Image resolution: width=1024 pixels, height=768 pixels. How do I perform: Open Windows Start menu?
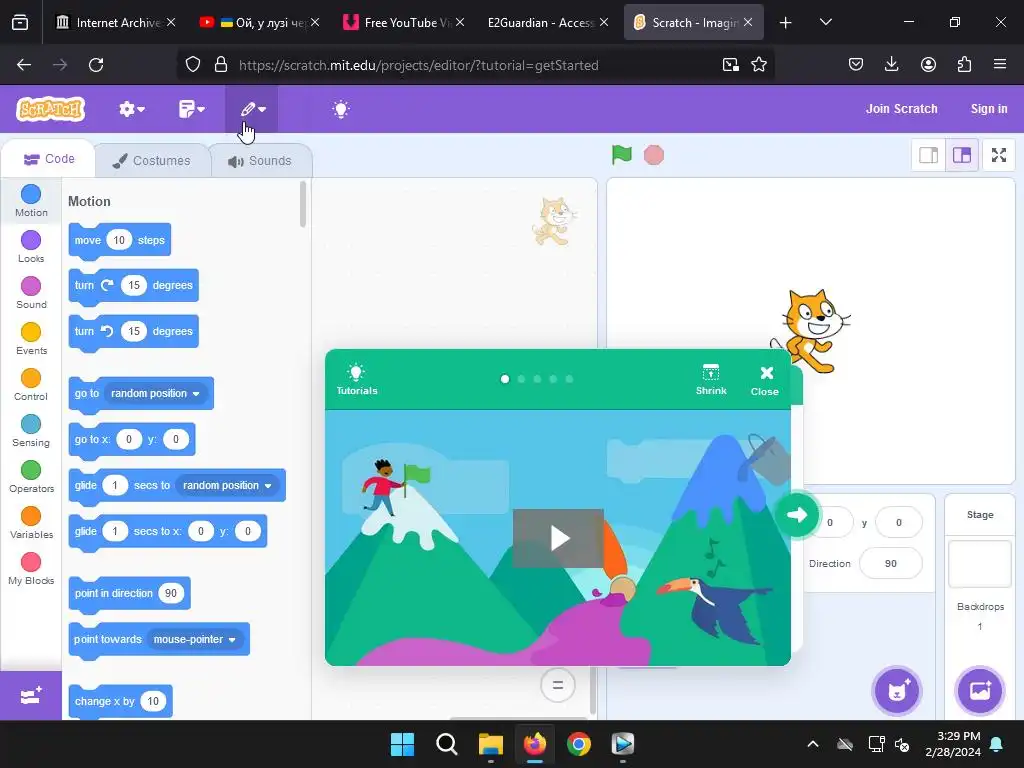402,744
